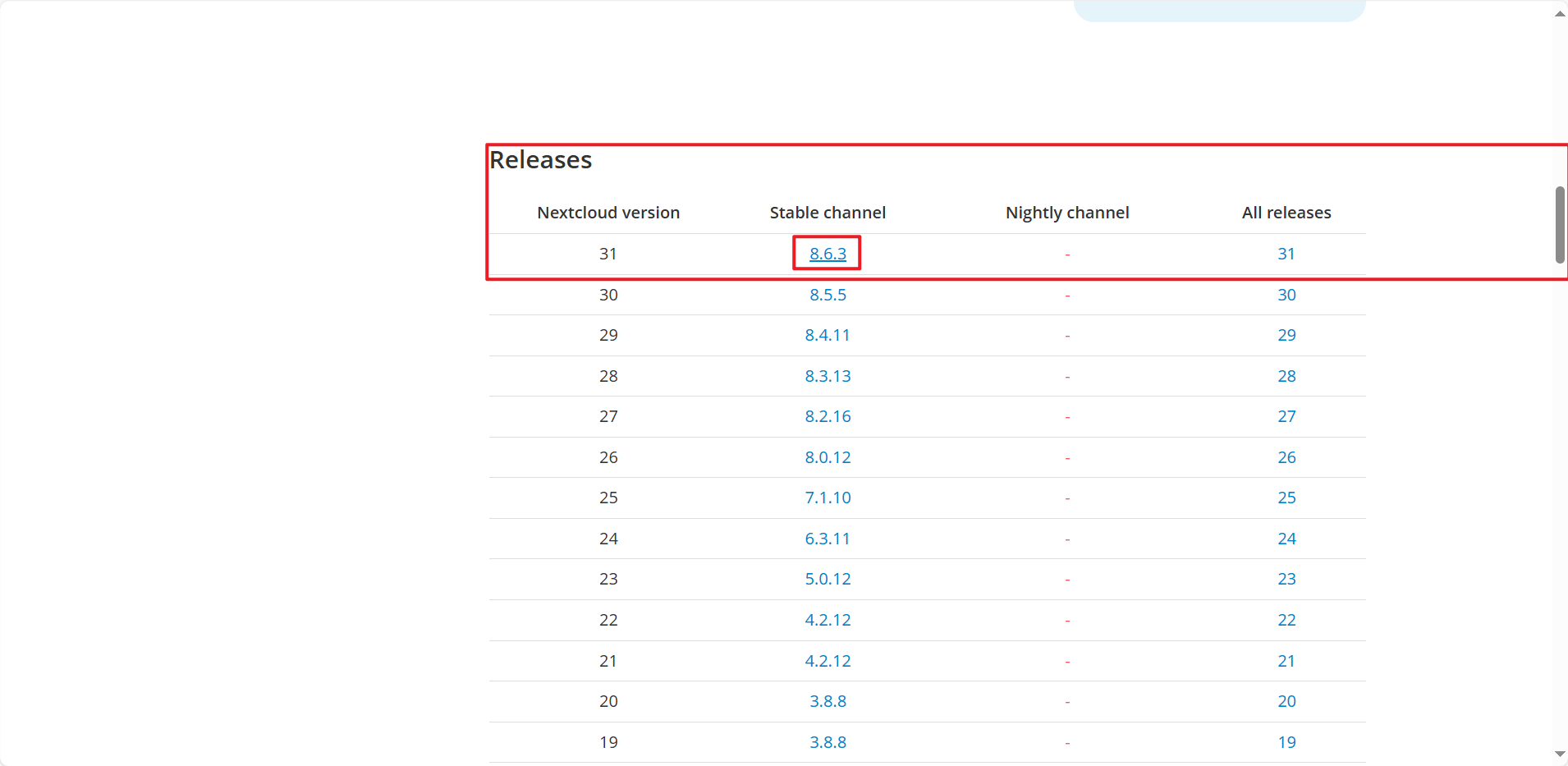
Task: Open stable release 6.3.11 link
Action: point(828,539)
